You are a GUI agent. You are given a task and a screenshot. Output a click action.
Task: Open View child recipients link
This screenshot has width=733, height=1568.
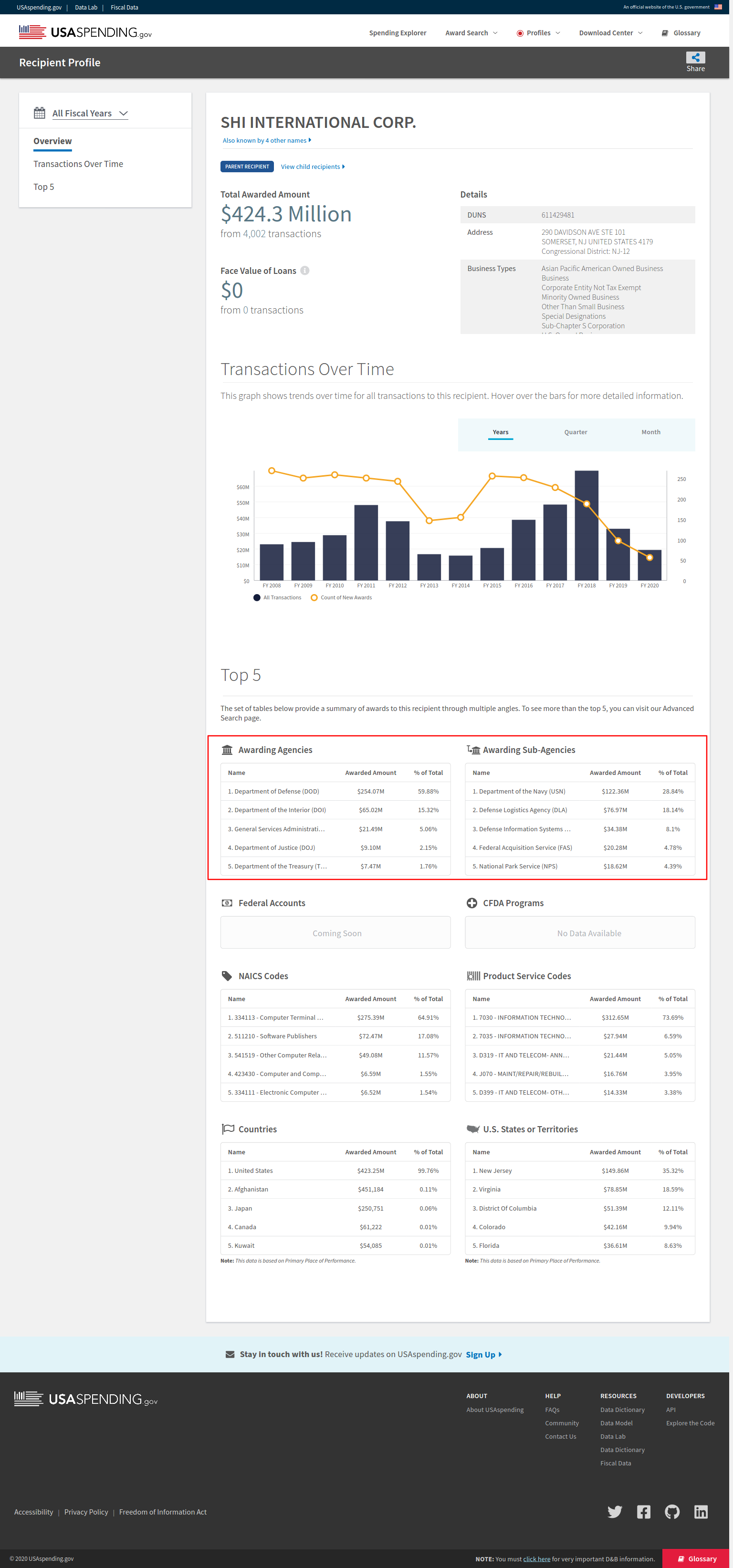click(x=312, y=167)
